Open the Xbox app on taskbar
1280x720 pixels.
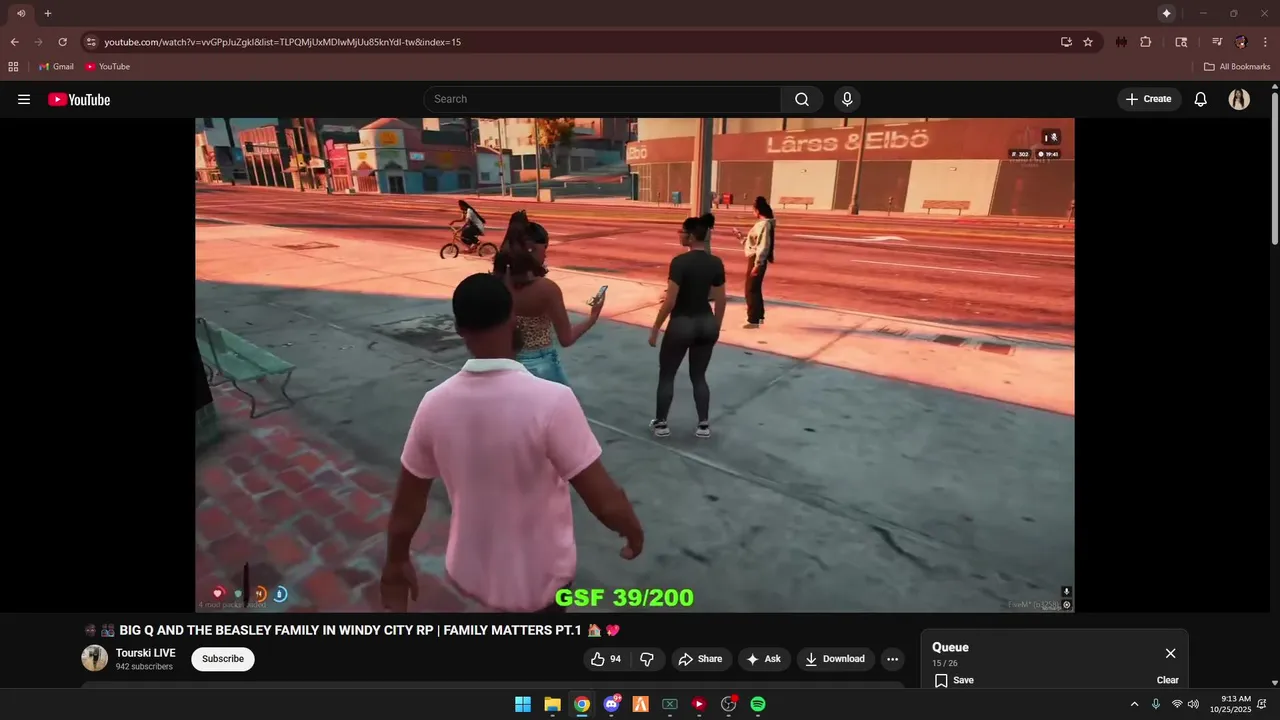click(x=670, y=704)
